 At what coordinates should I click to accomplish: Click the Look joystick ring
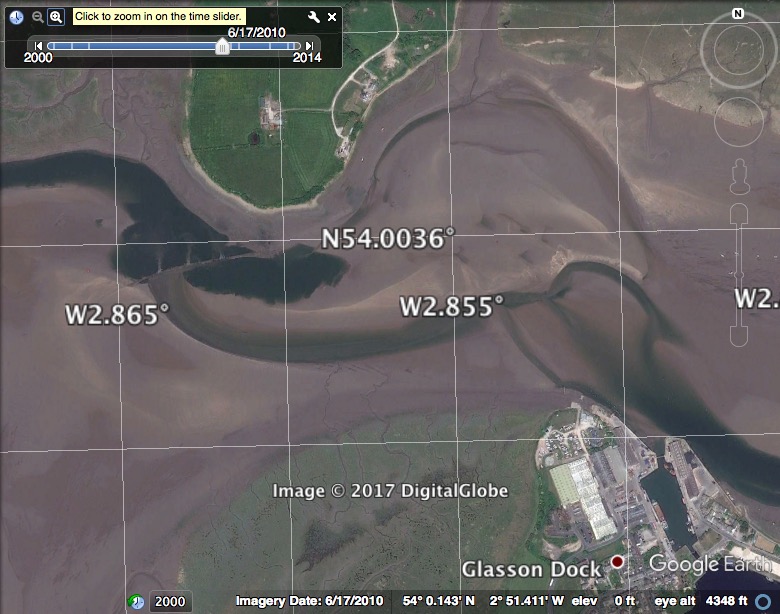738,49
